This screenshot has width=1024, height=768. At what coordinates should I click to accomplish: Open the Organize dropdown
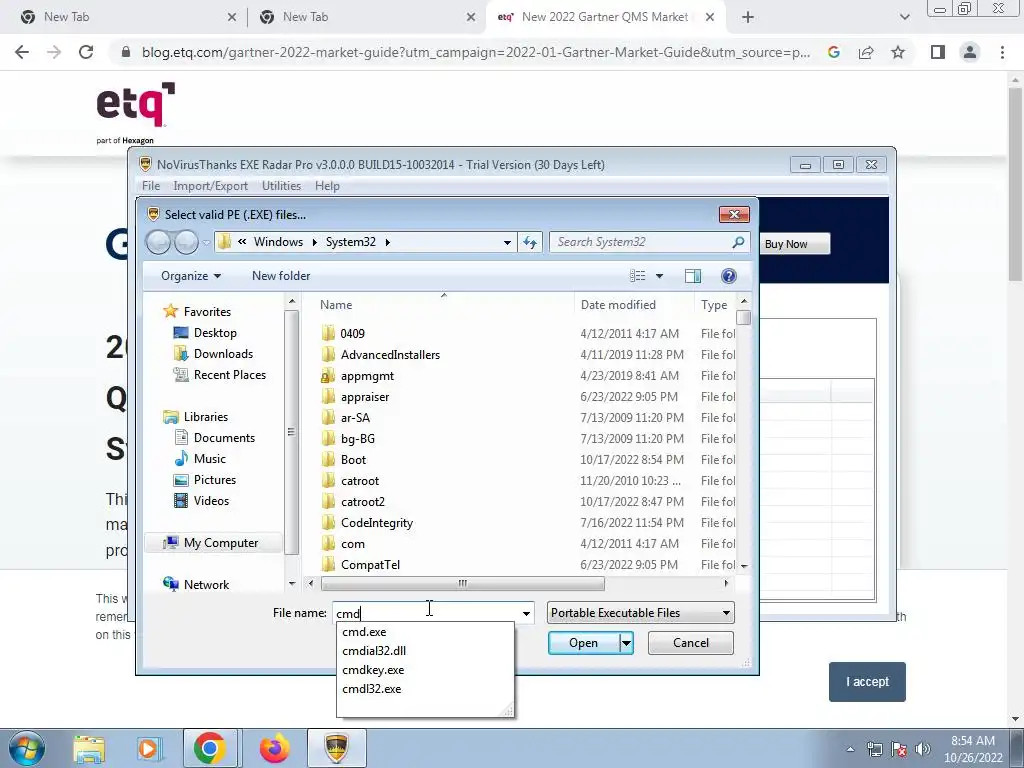(191, 276)
